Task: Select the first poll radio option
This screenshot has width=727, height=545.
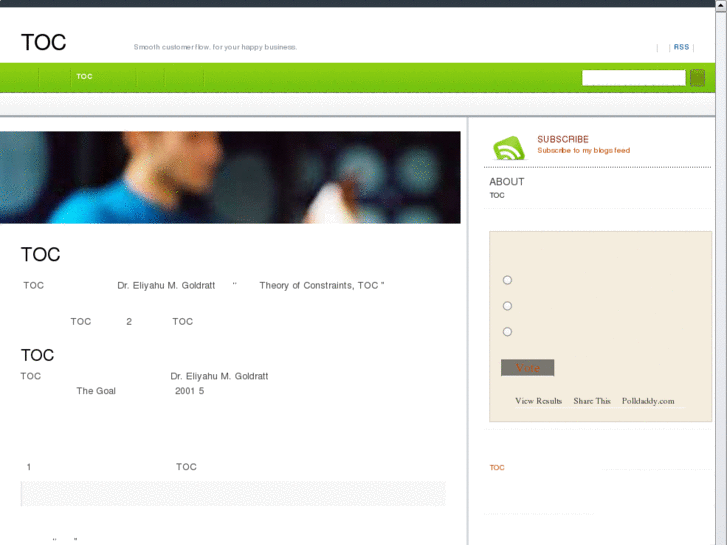Action: [507, 280]
